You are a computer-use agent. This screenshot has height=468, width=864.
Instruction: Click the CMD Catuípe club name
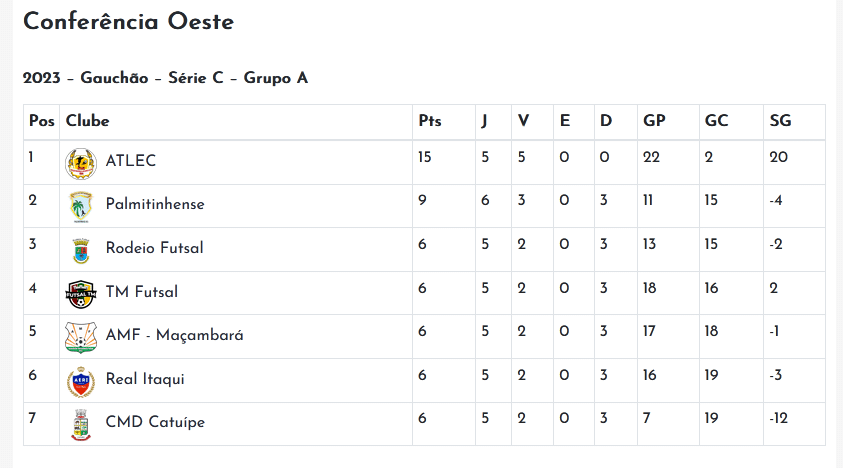pos(155,422)
